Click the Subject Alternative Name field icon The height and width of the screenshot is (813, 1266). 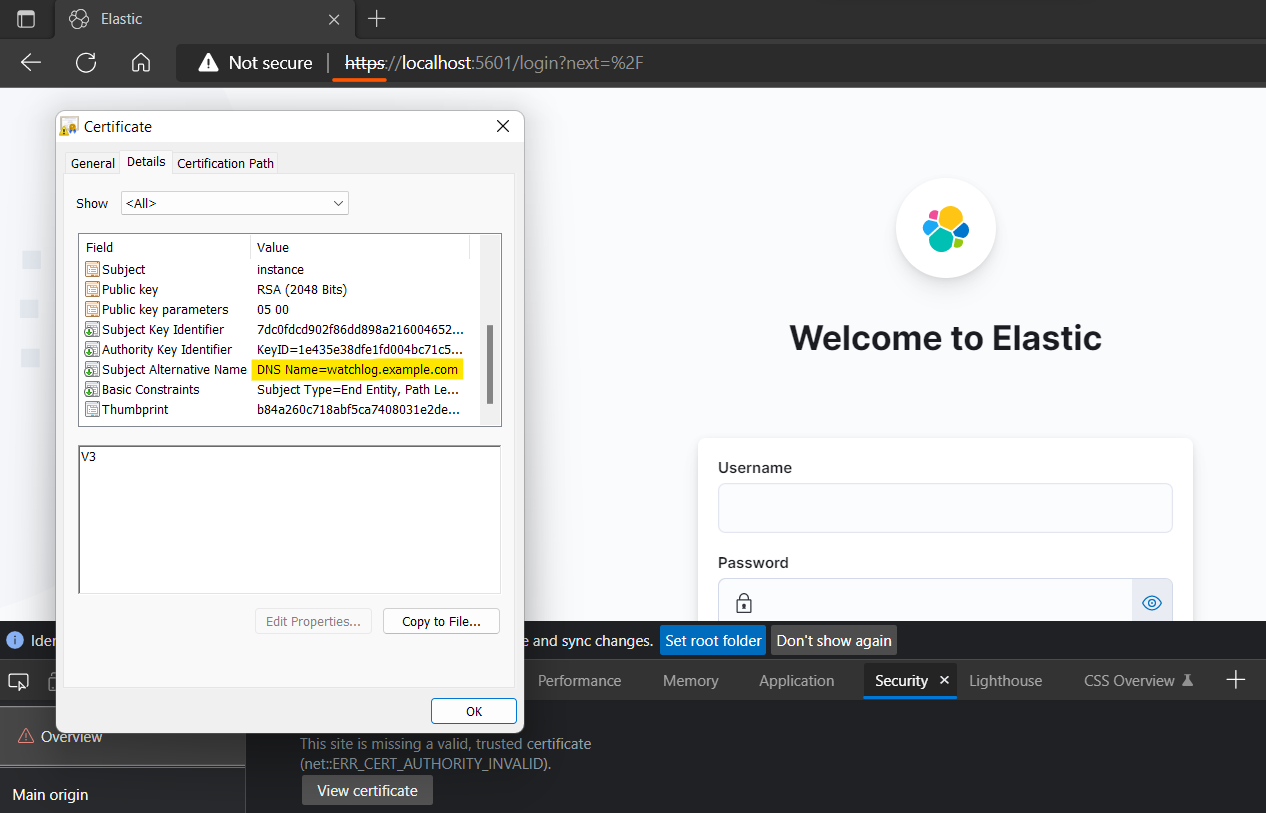click(x=93, y=369)
